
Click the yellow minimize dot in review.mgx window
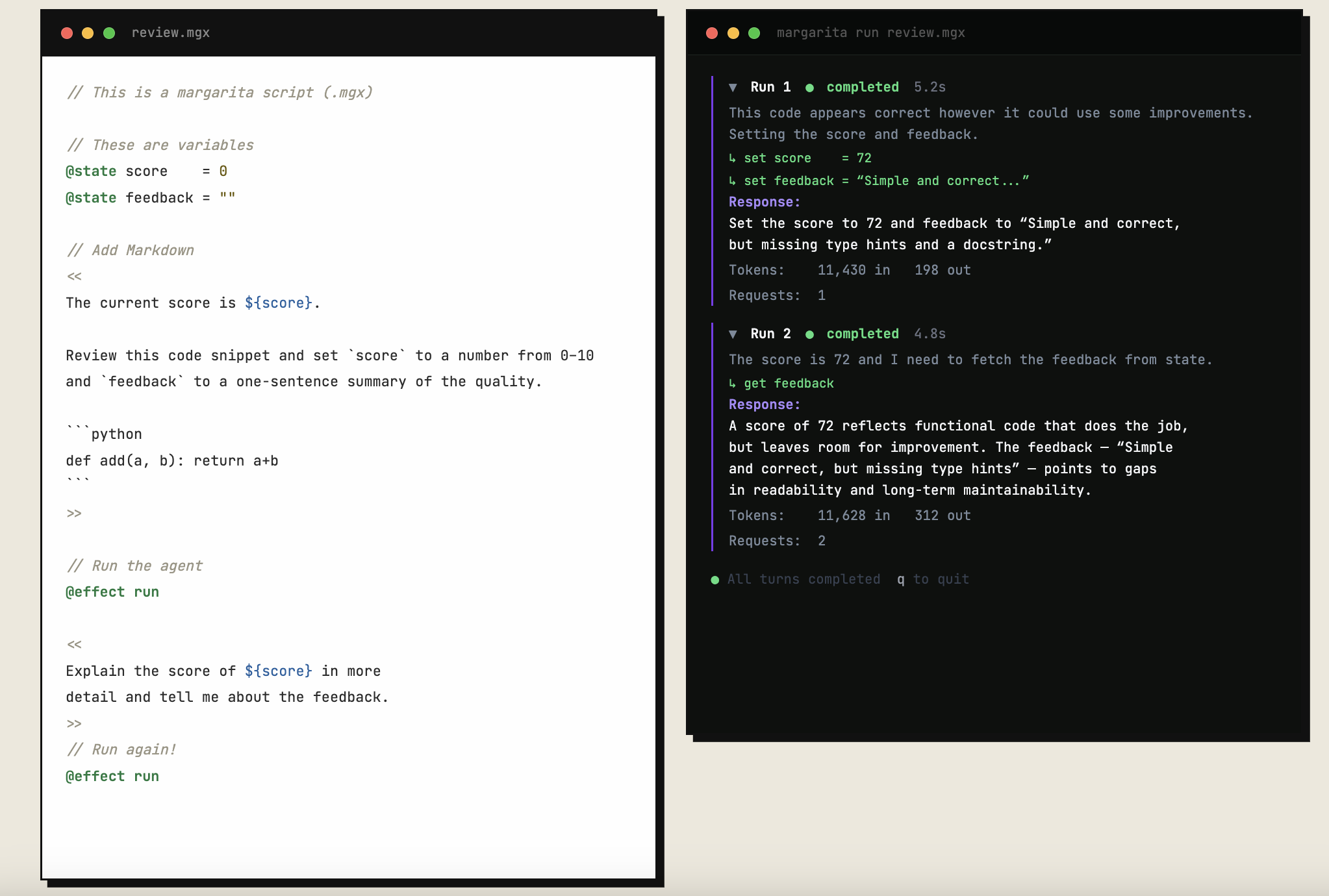88,33
